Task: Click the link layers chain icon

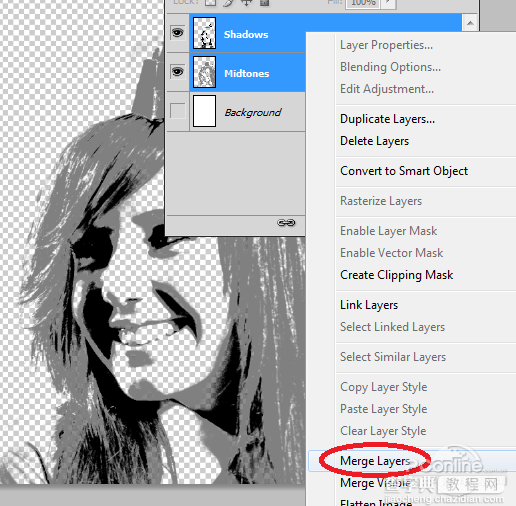Action: point(286,222)
